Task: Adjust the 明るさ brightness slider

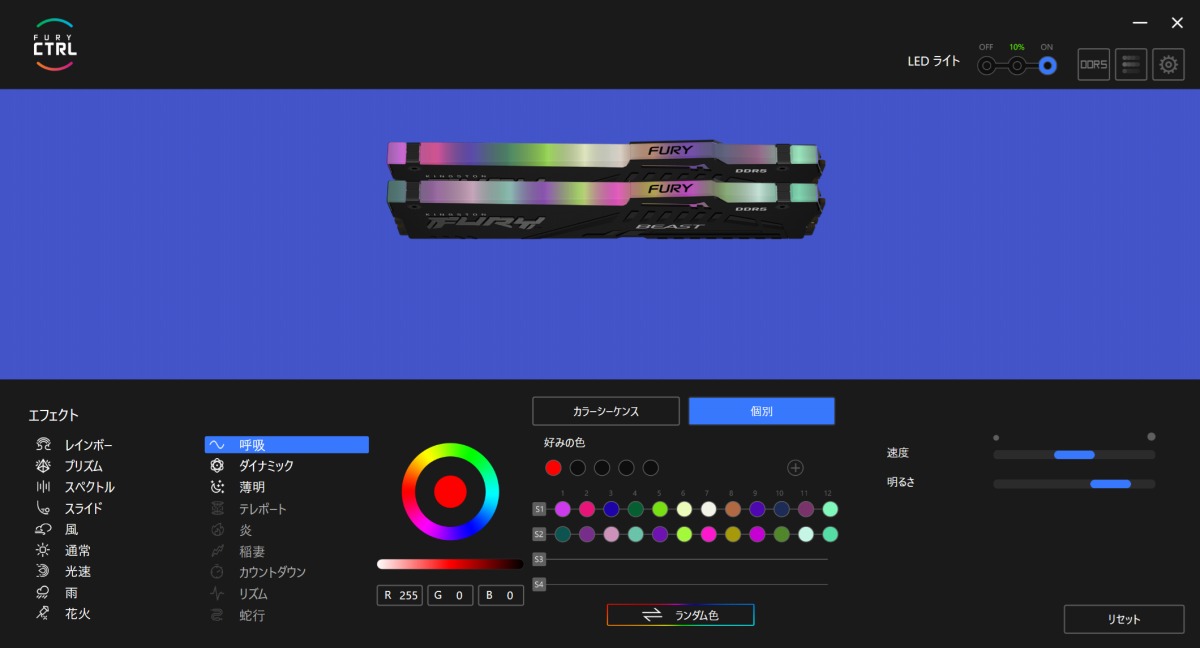Action: click(1074, 484)
